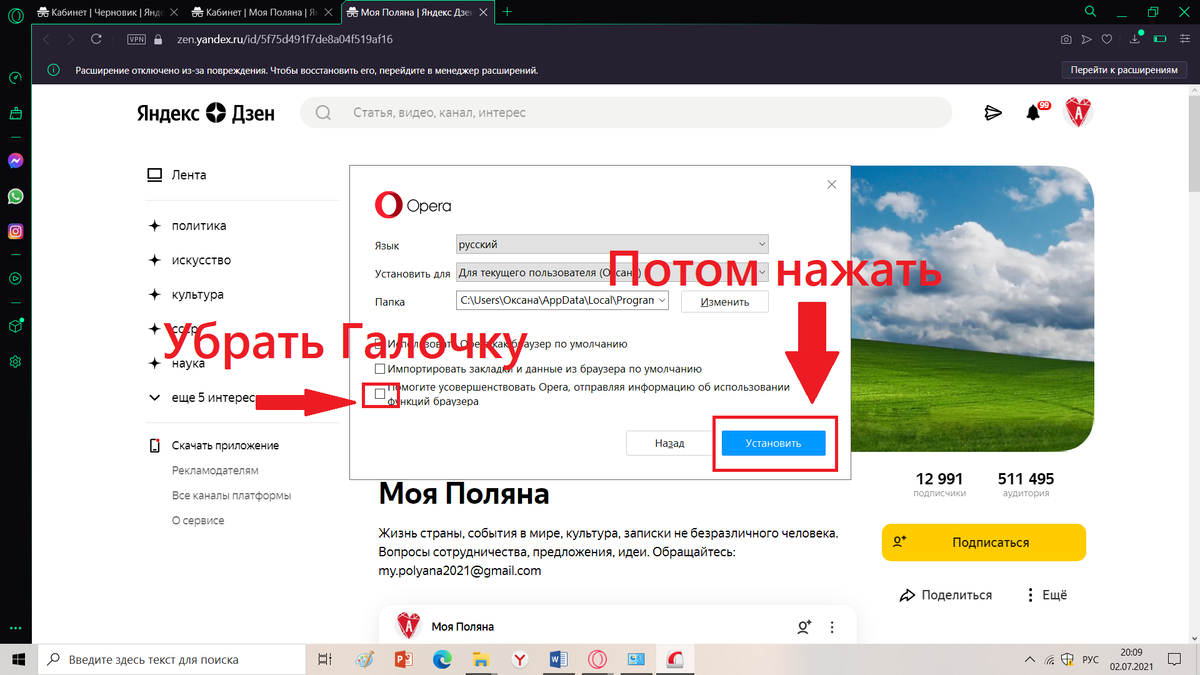
Task: Open 'Все каналы платформы' link
Action: tap(231, 495)
